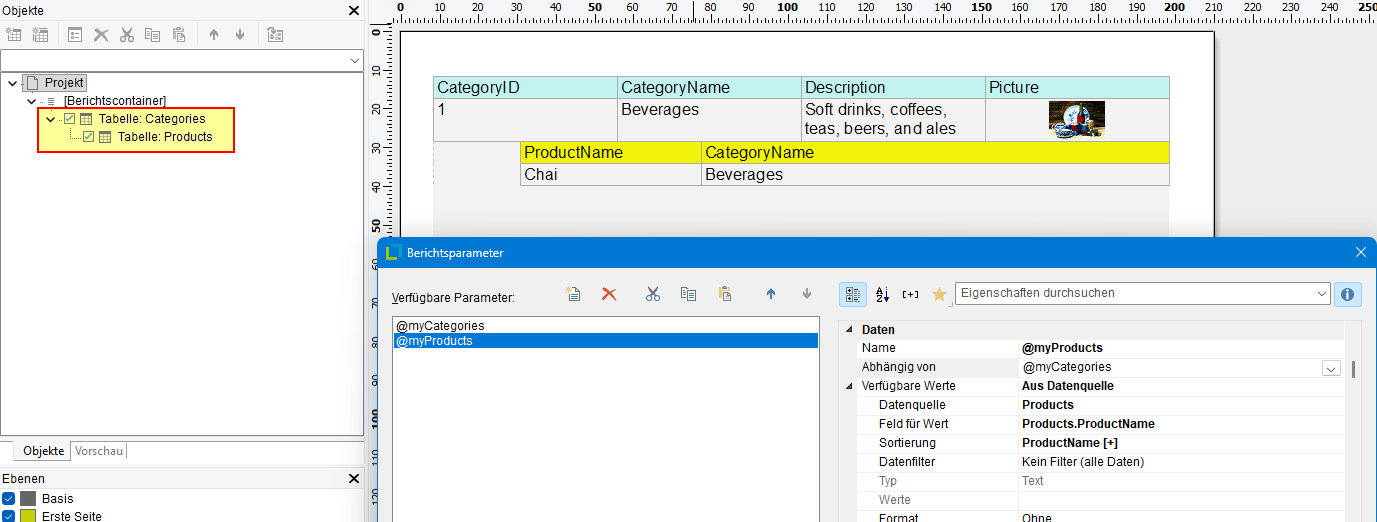Move the parameter up with the blue arrow

tap(771, 294)
